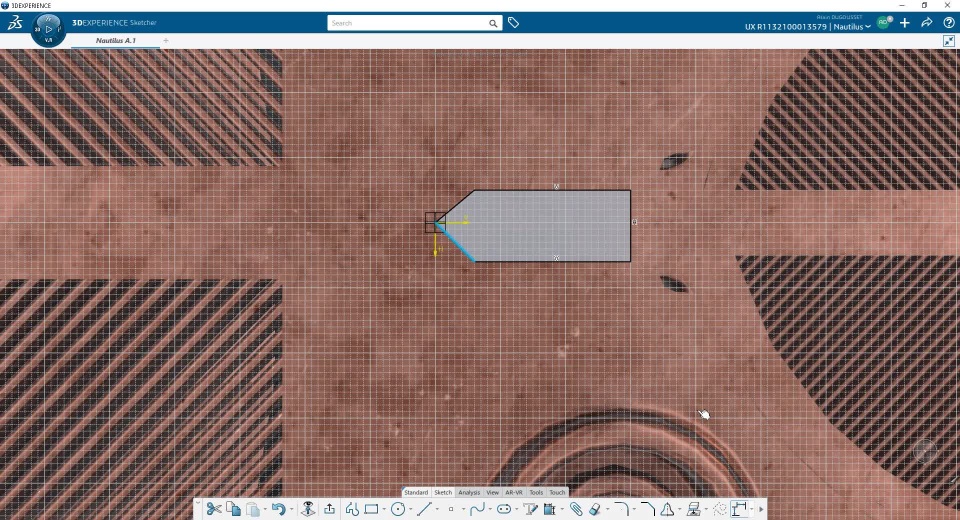960x520 pixels.
Task: Select the Eraser quick trim tool
Action: pyautogui.click(x=595, y=509)
